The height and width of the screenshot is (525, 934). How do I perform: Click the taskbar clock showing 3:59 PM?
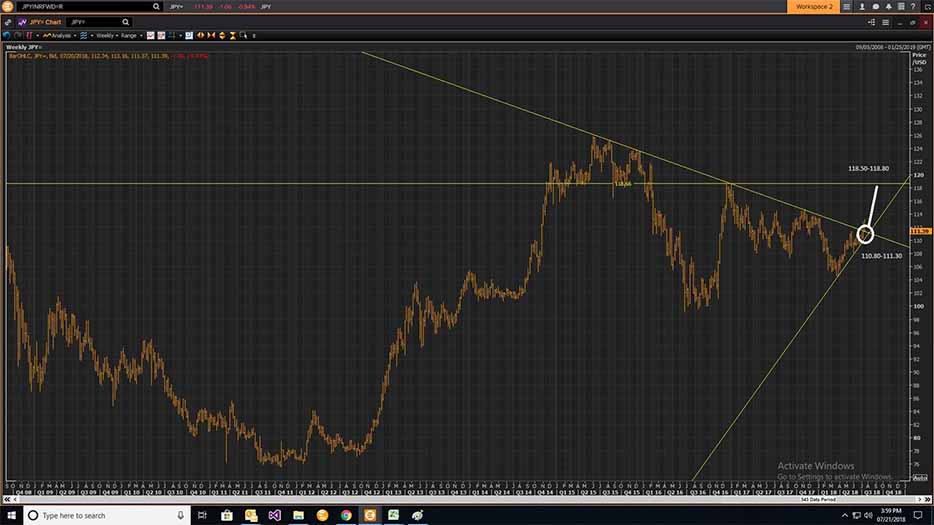pos(891,515)
